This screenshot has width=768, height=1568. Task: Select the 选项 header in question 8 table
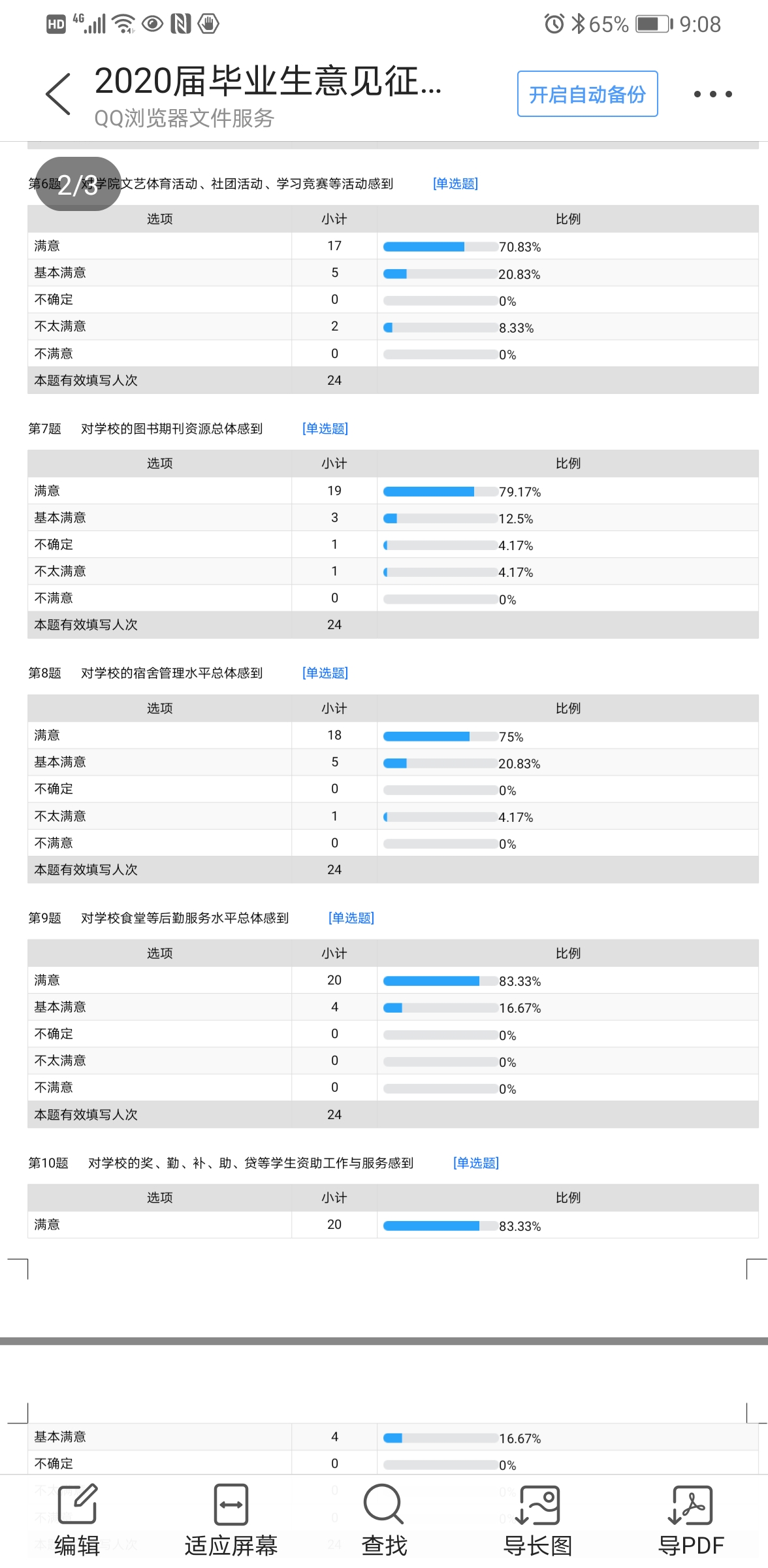pyautogui.click(x=159, y=708)
